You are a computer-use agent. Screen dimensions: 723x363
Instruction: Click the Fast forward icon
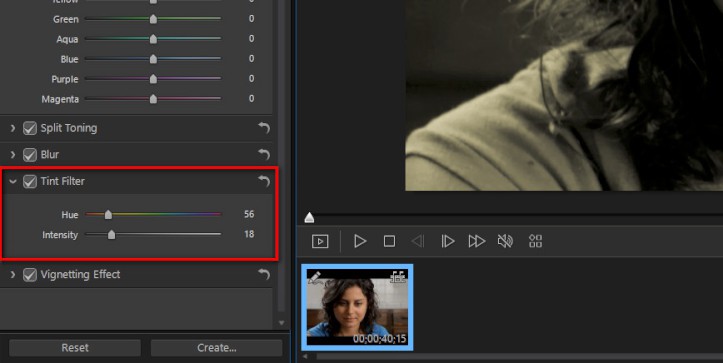pos(477,241)
